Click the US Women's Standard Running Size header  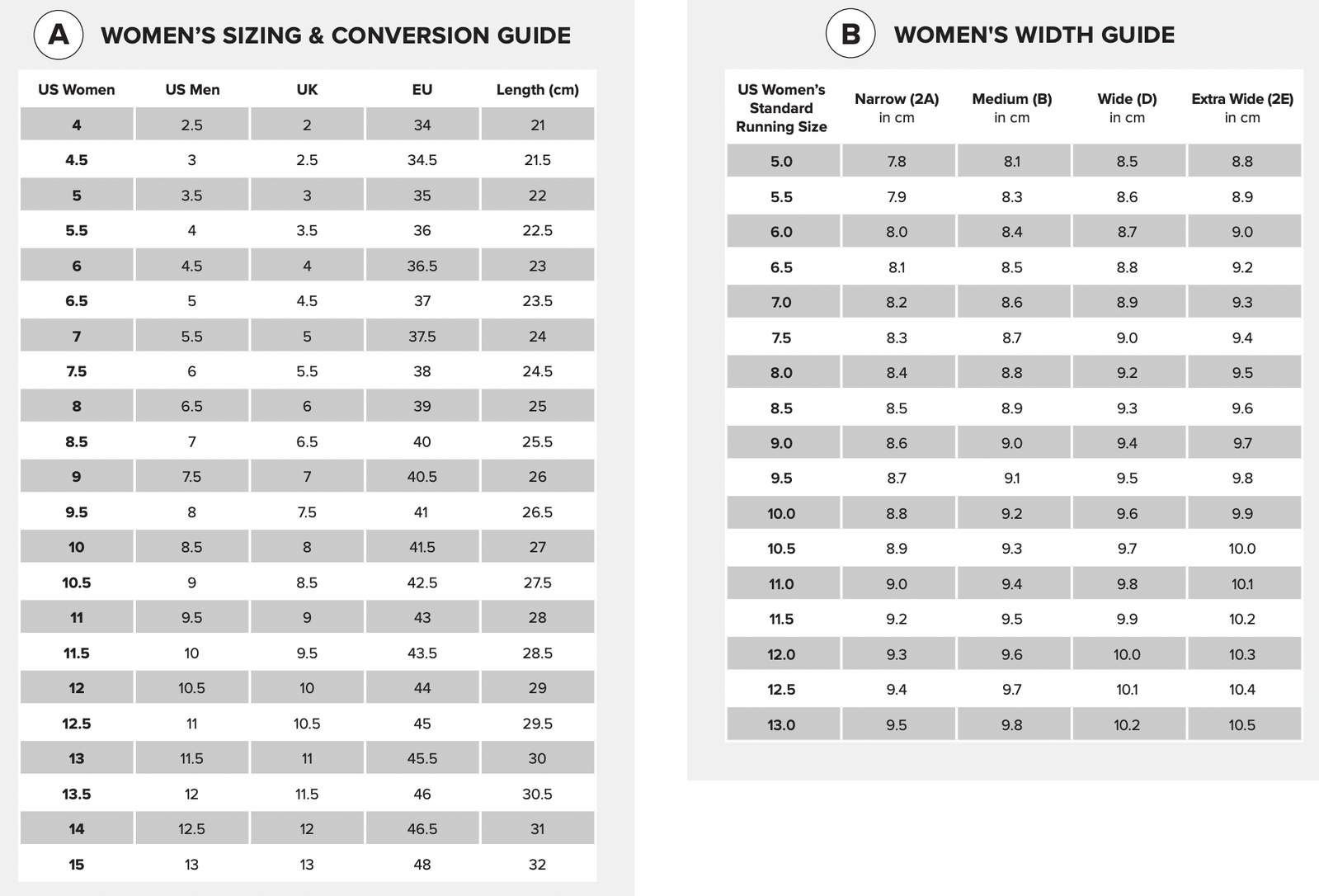pos(781,108)
